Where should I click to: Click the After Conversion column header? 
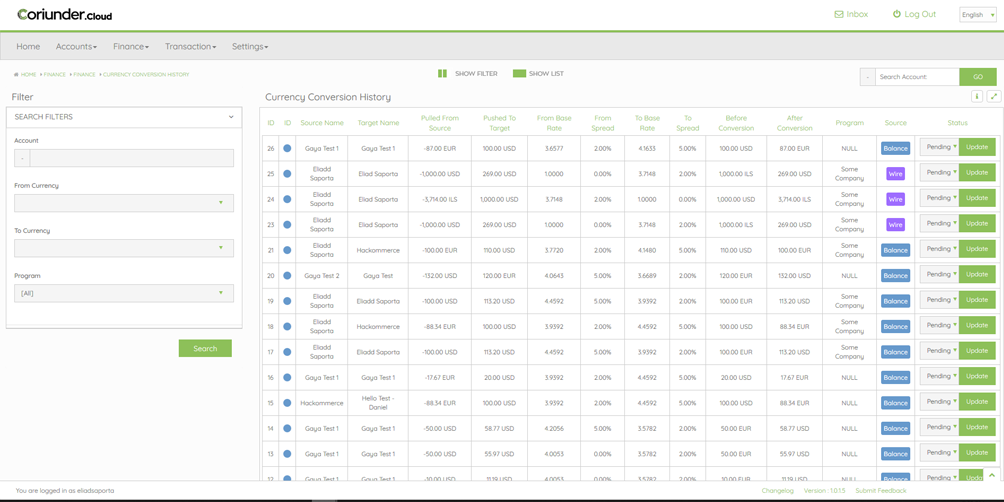click(x=793, y=123)
